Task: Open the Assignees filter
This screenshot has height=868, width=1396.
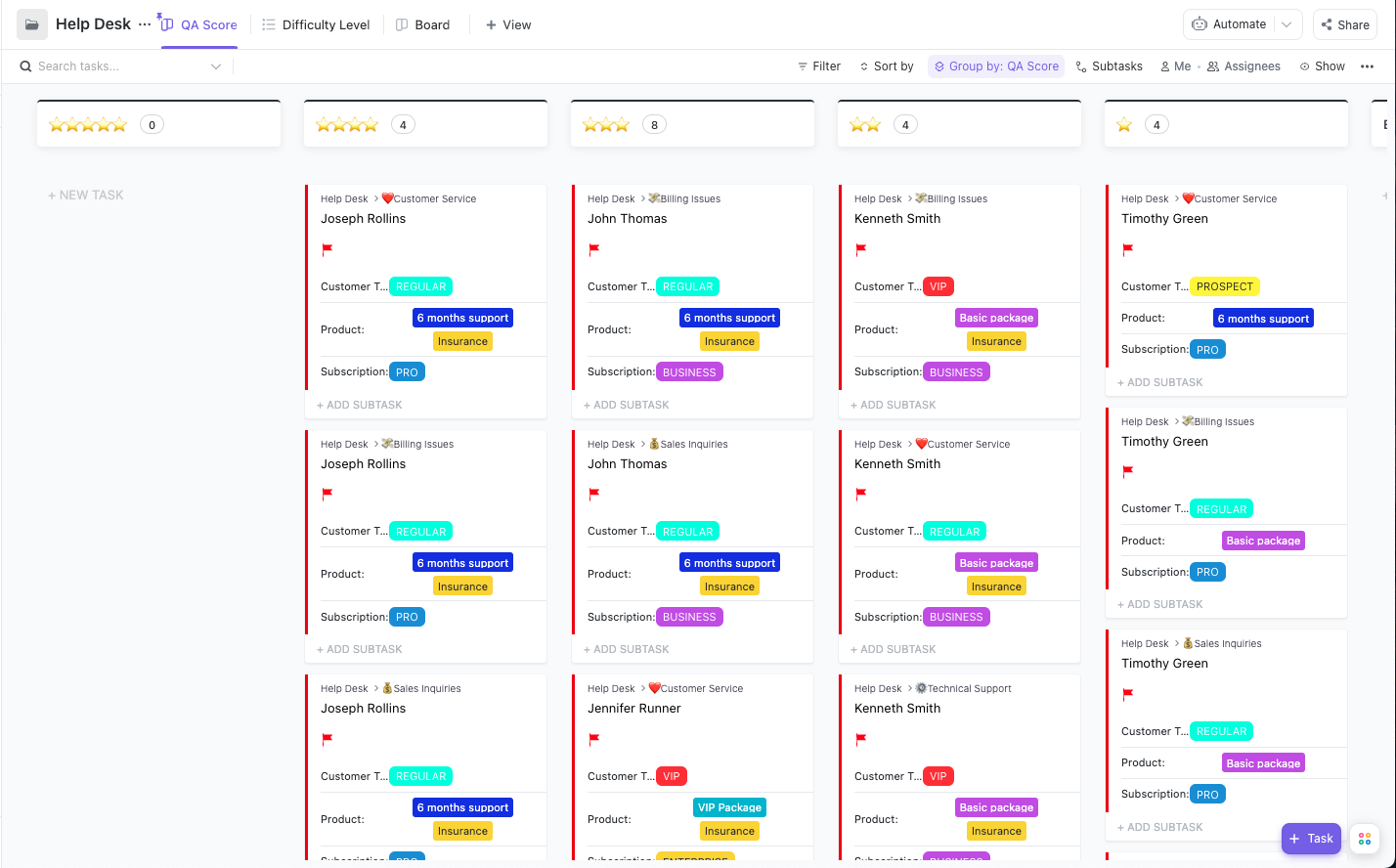Action: pyautogui.click(x=1243, y=65)
